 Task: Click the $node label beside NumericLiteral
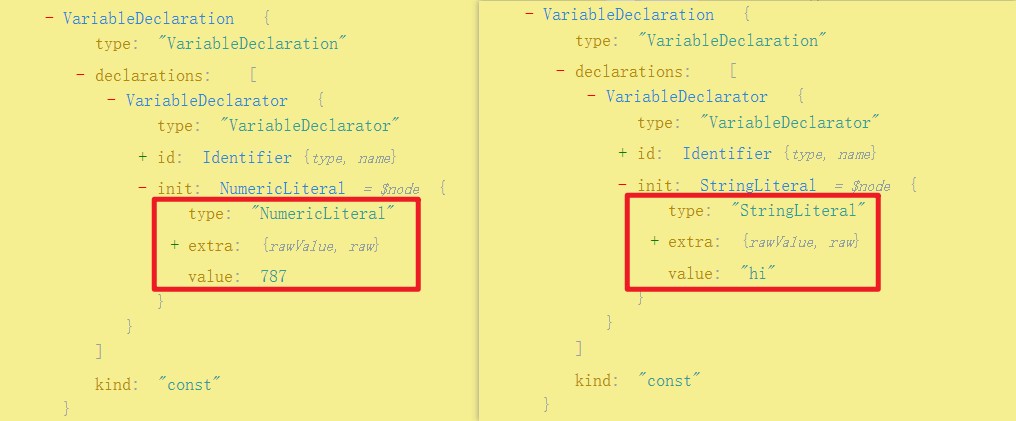pos(400,190)
